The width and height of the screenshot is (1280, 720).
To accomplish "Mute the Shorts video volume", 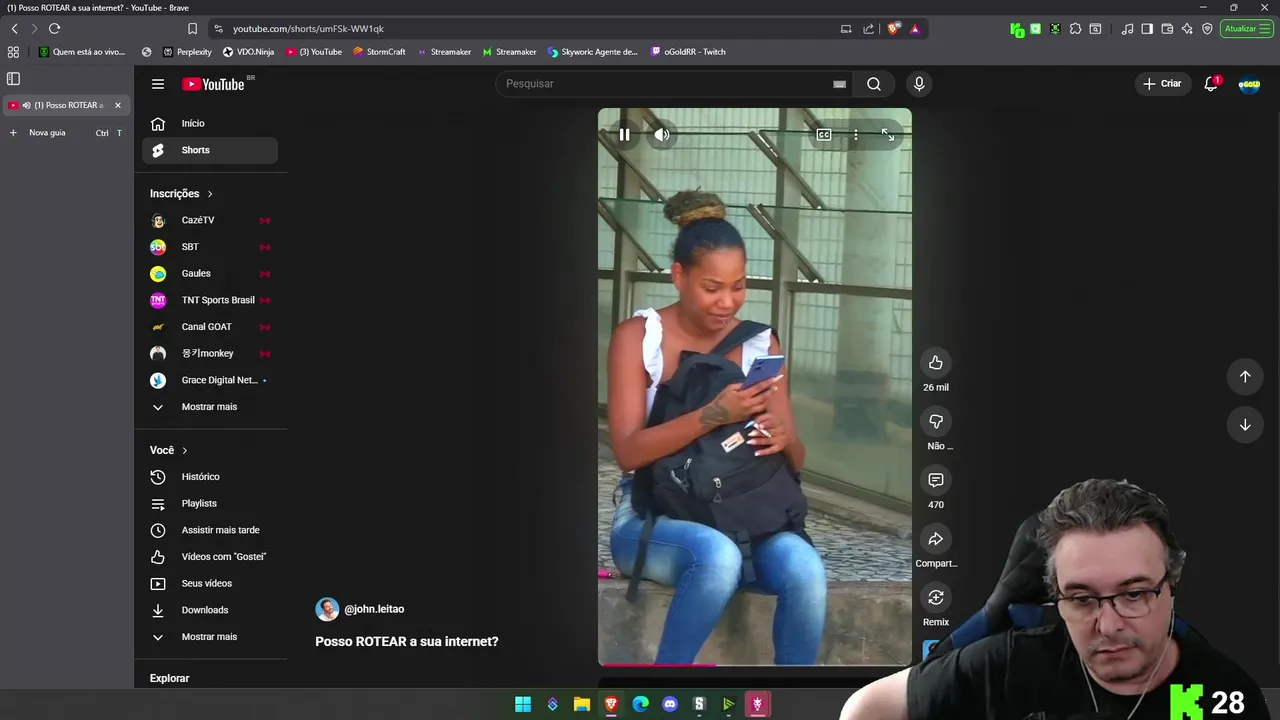I will pyautogui.click(x=662, y=134).
